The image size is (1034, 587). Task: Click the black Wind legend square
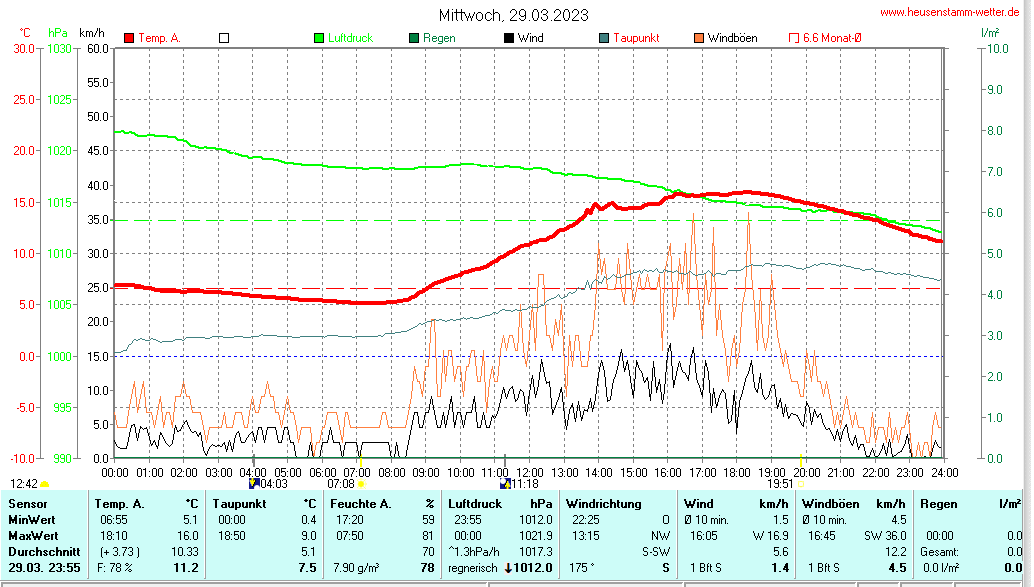(x=509, y=38)
